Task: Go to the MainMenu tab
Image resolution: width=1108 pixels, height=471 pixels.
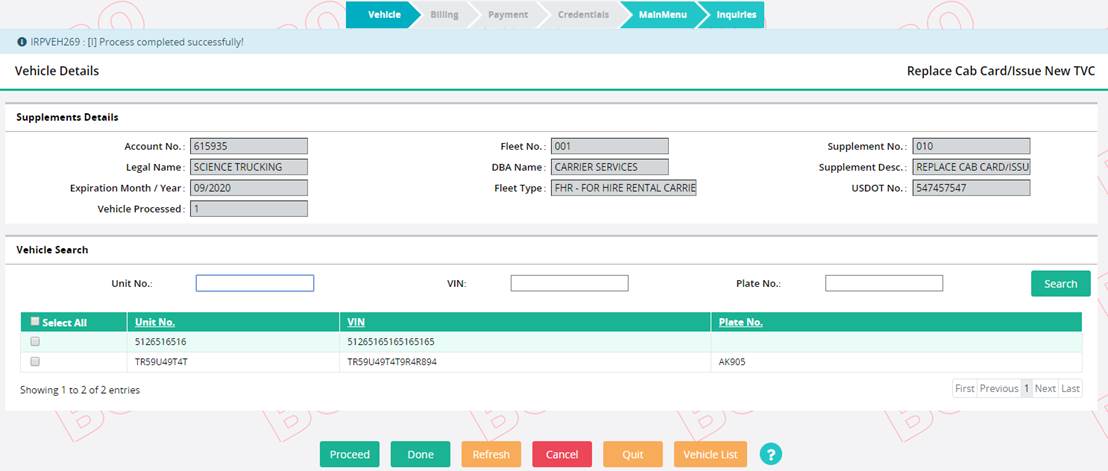Action: pos(662,15)
